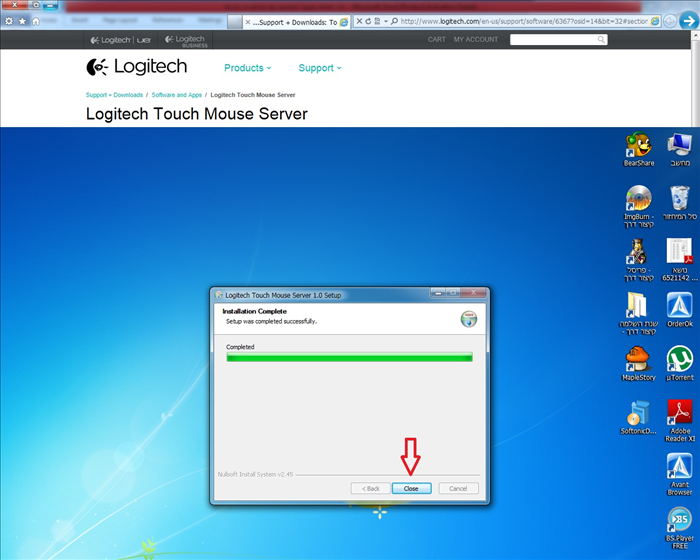Open the CART link

pyautogui.click(x=436, y=39)
